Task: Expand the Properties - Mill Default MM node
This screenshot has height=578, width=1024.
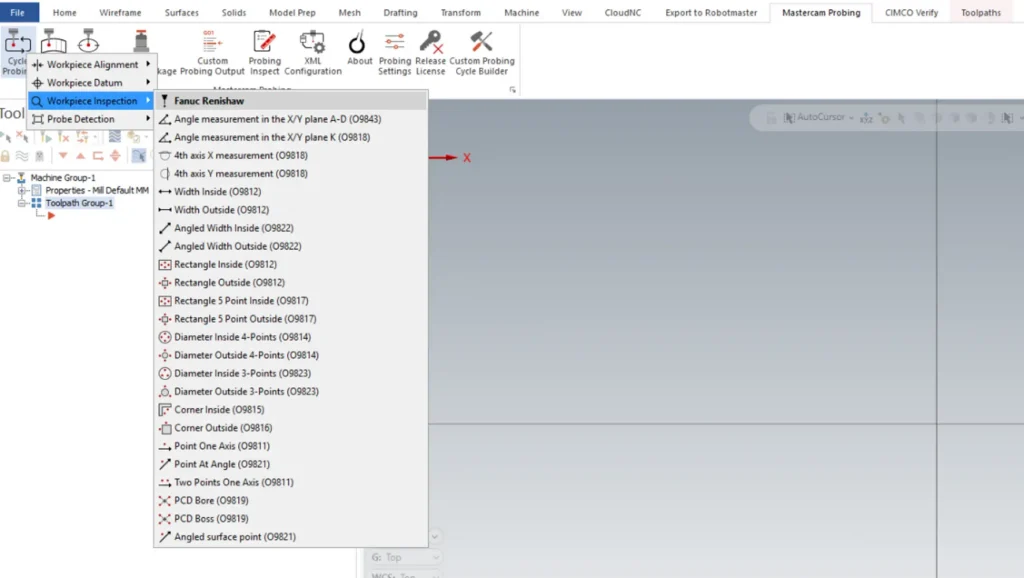Action: click(22, 191)
